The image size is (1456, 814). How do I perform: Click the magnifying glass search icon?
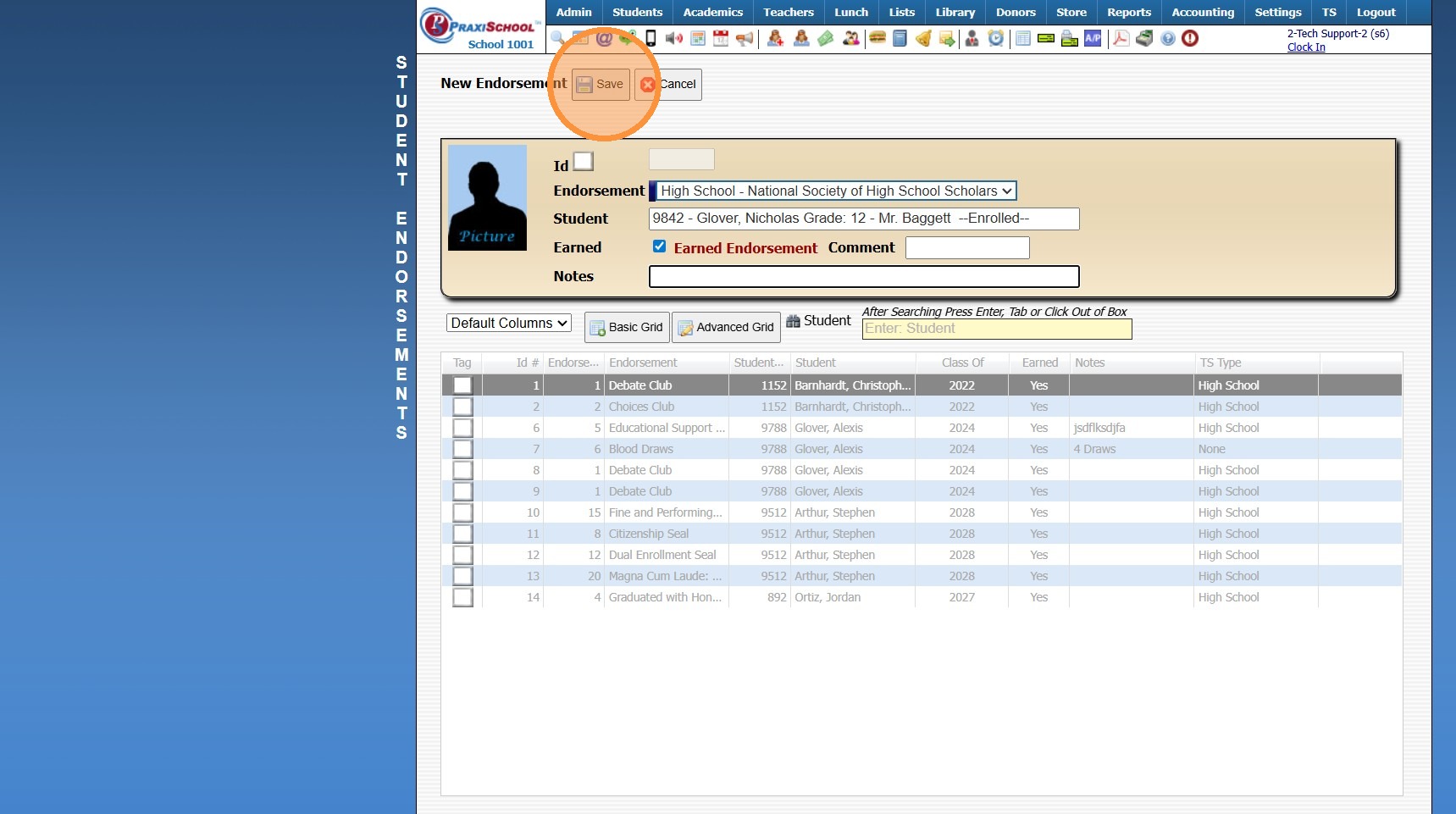(x=557, y=38)
